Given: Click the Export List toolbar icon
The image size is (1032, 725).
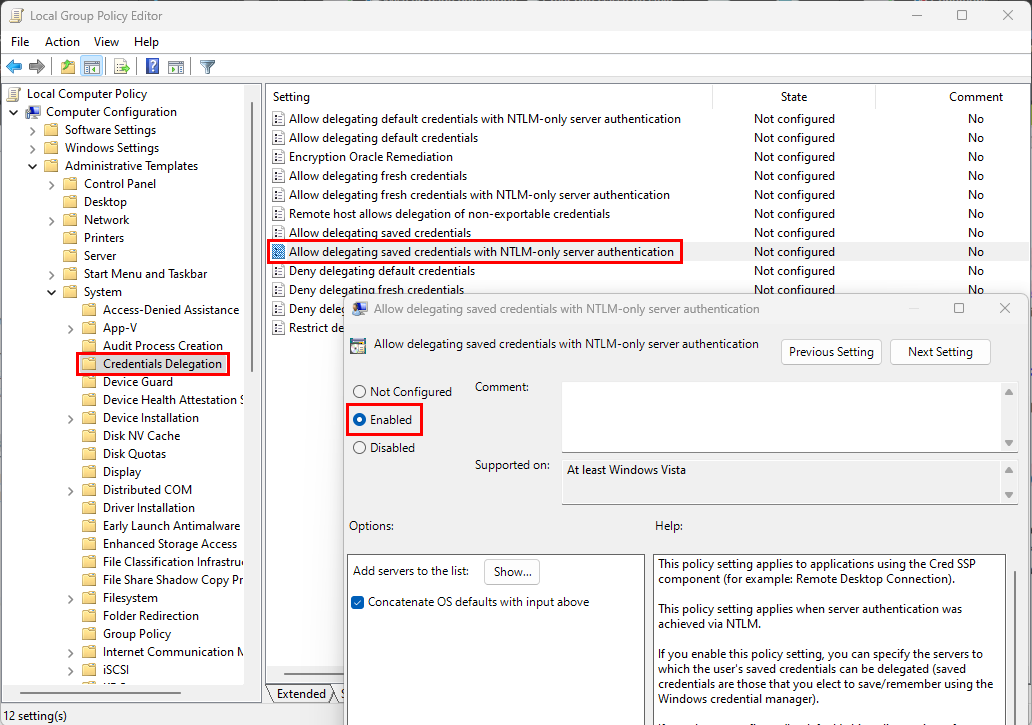Looking at the screenshot, I should click(x=122, y=66).
